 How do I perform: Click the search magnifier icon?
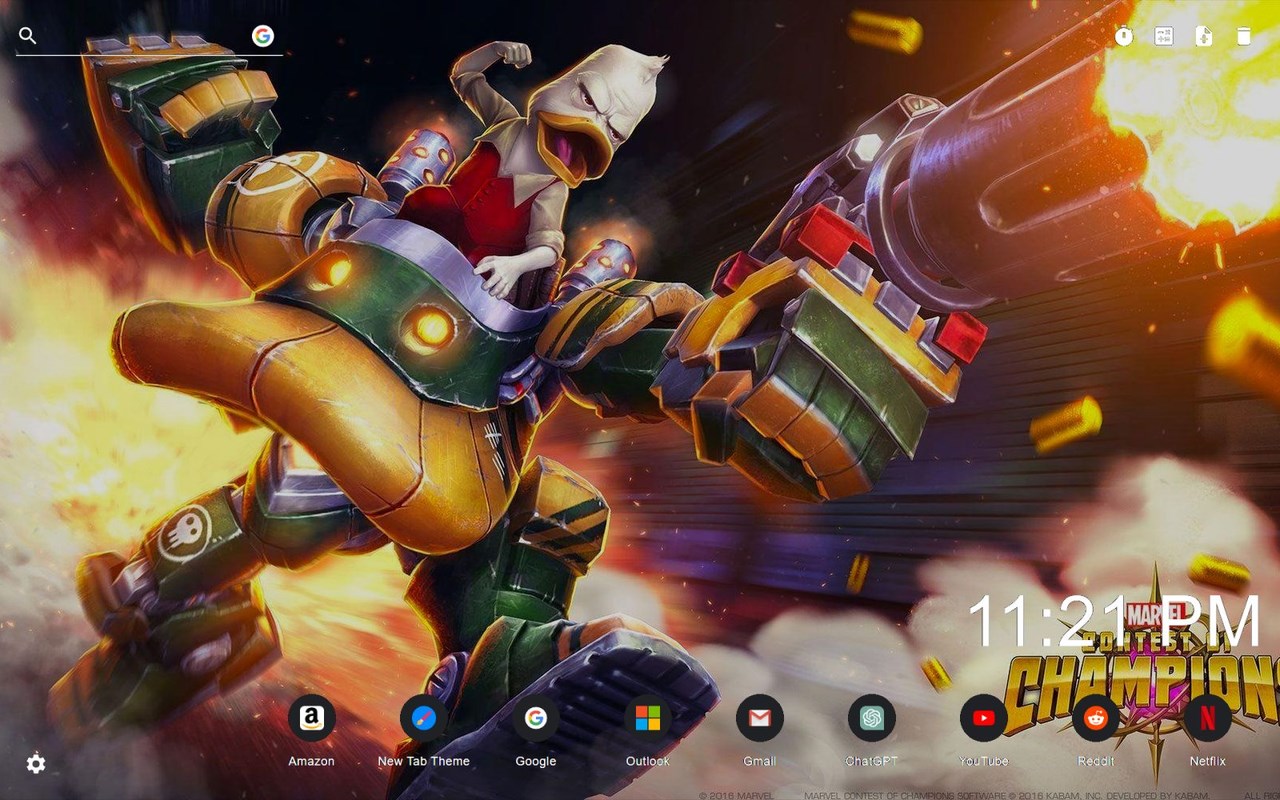coord(28,36)
